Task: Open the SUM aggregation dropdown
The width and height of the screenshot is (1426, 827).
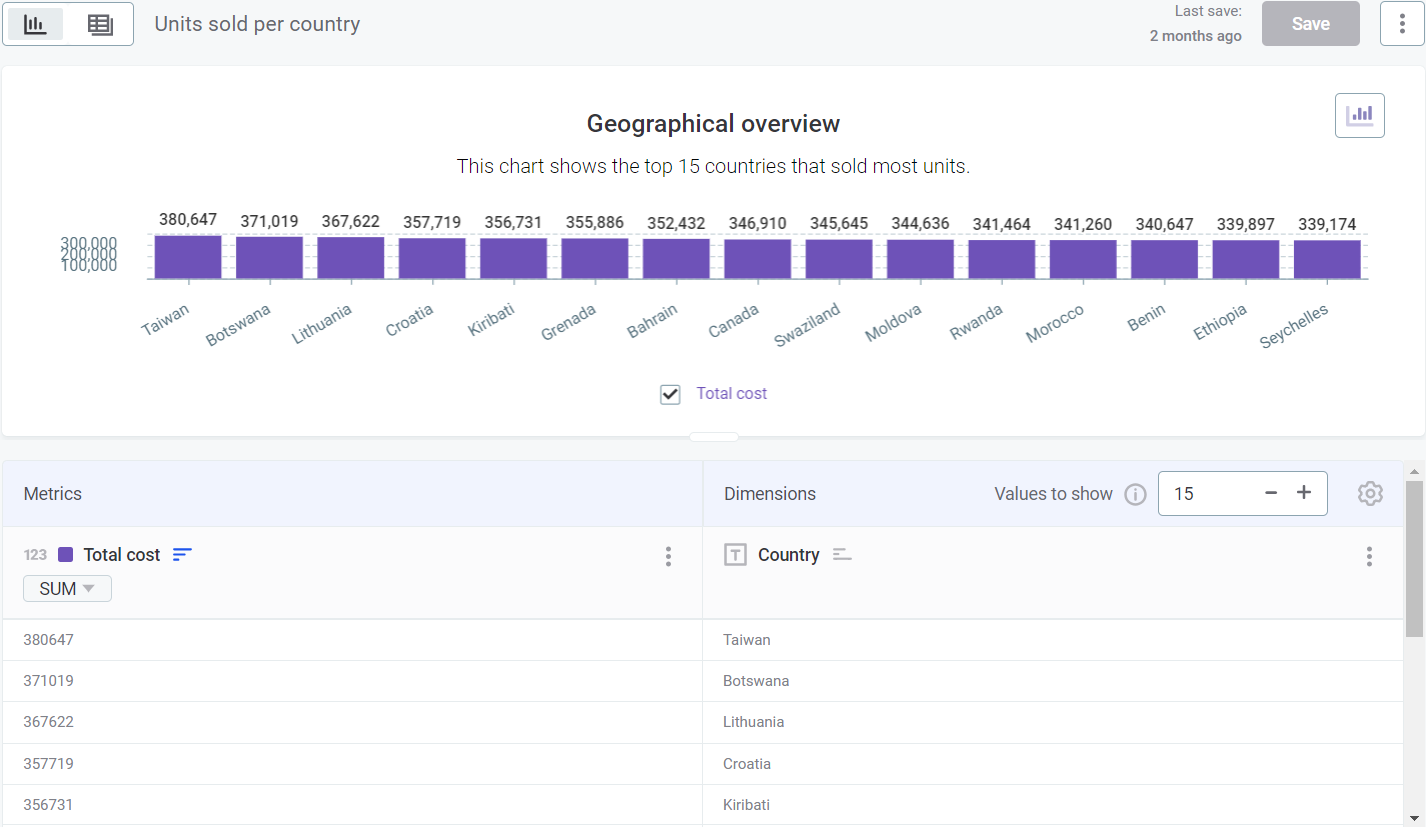Action: tap(66, 588)
